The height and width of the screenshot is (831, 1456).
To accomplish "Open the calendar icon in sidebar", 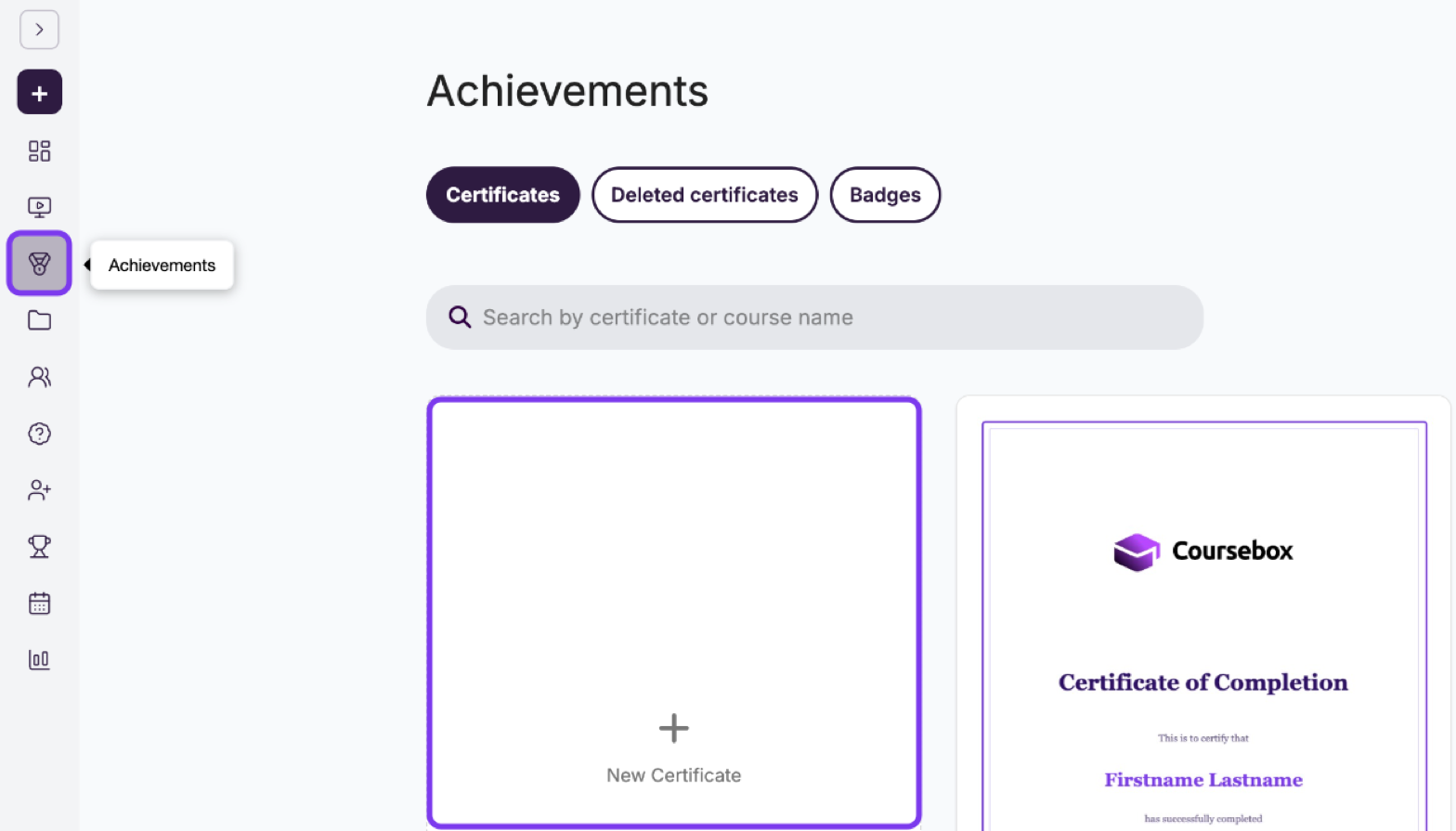I will (39, 604).
